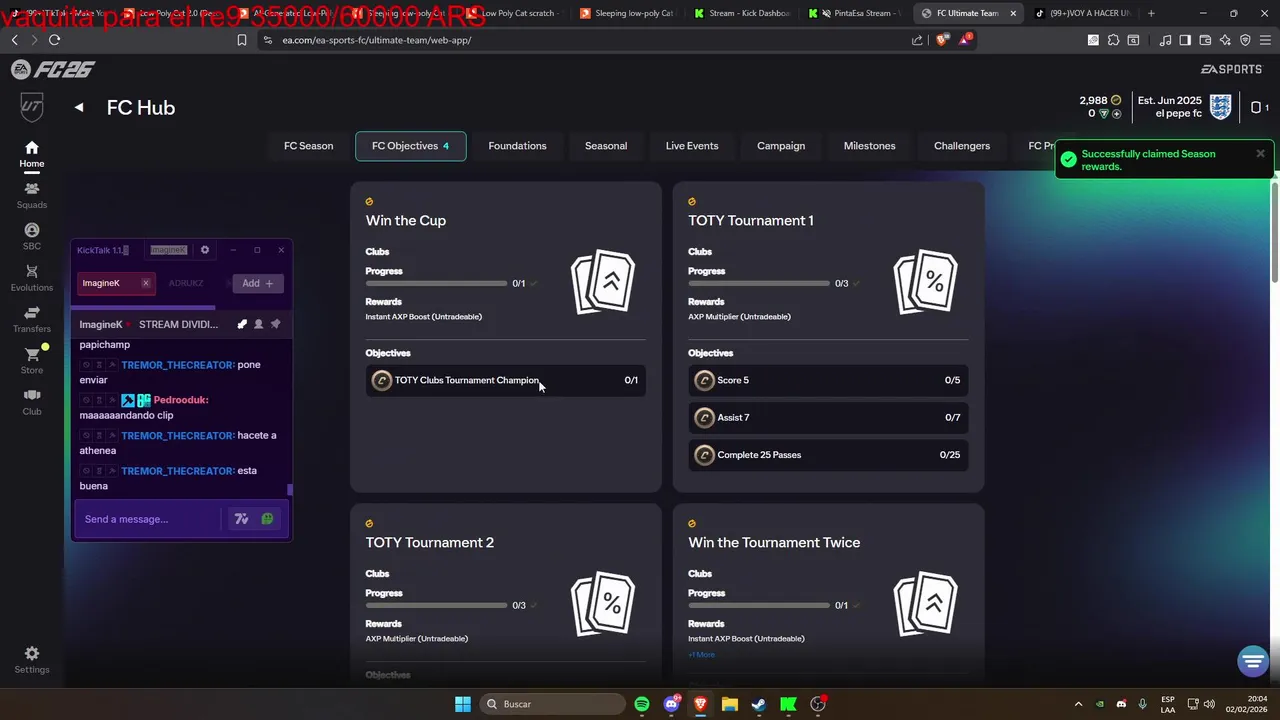Open 7TV emote picker in KickTalk
Image resolution: width=1280 pixels, height=720 pixels.
coord(241,519)
